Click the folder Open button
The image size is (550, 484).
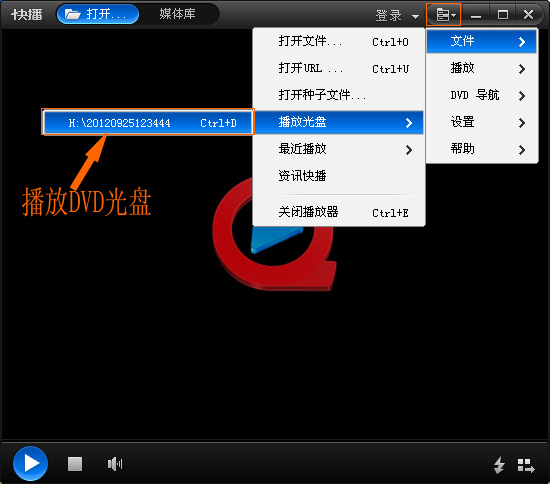pos(98,14)
